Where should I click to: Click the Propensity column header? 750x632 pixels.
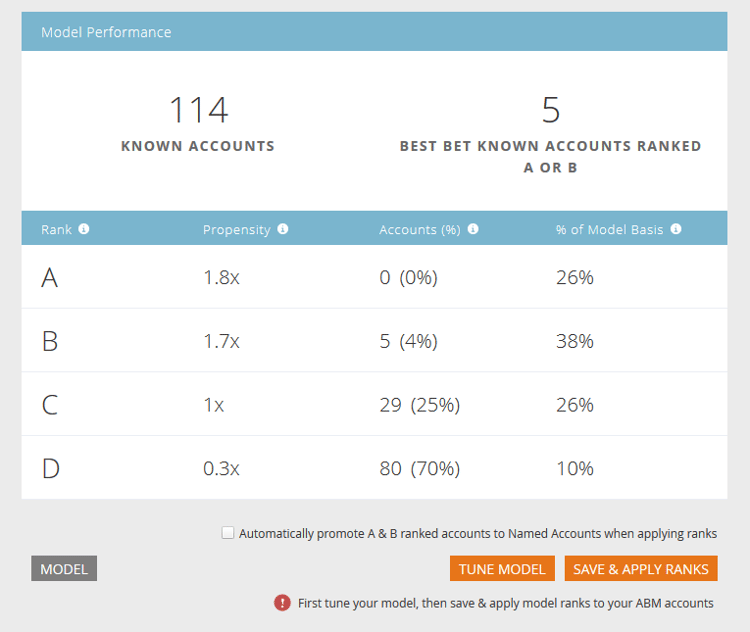click(x=237, y=230)
